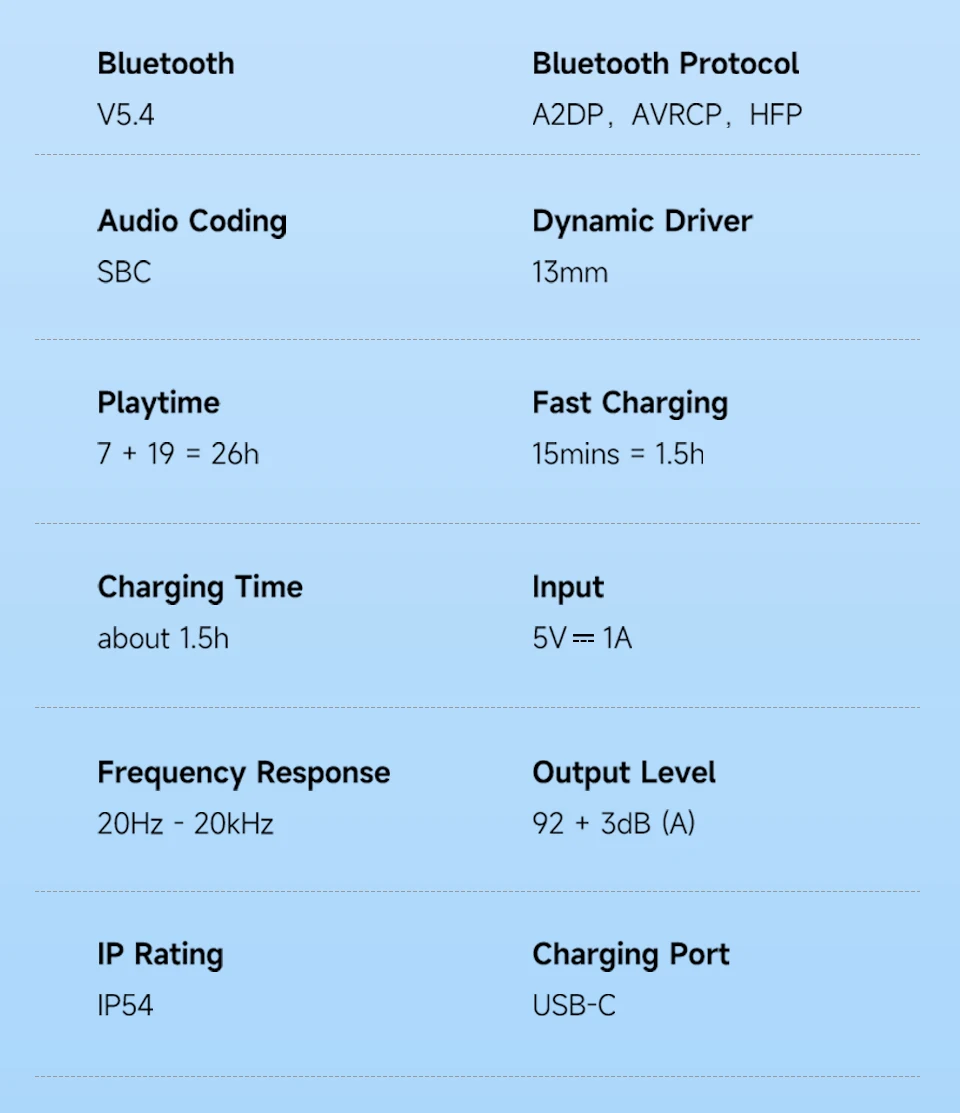960x1113 pixels.
Task: Select the 13mm driver value
Action: tap(570, 273)
